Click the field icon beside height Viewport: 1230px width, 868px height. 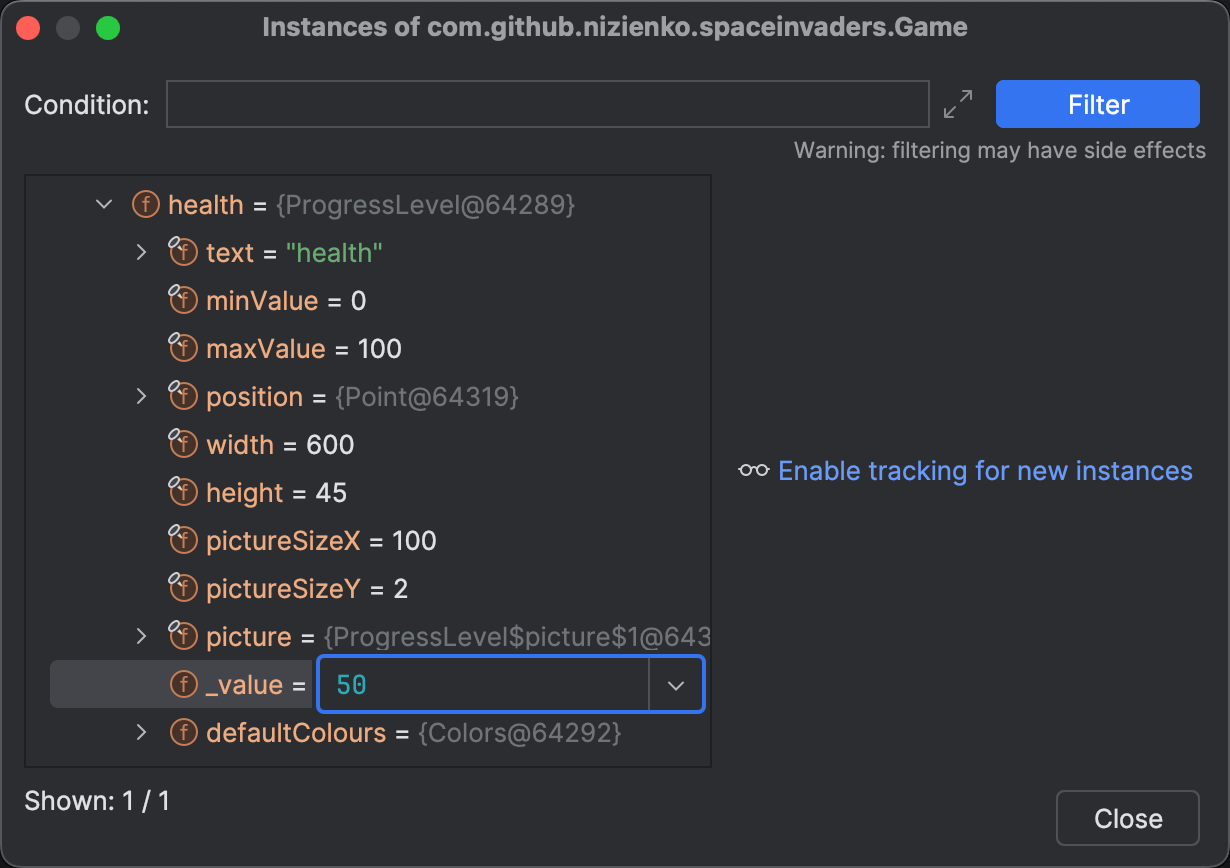pyautogui.click(x=183, y=493)
